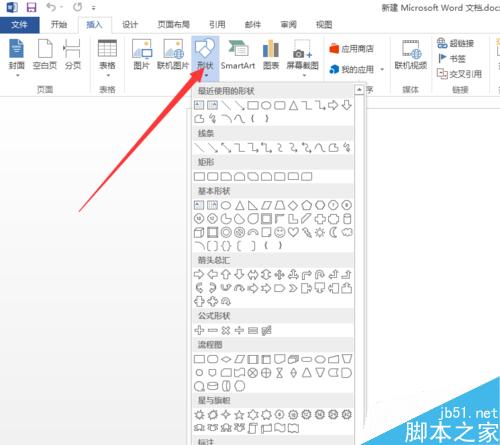The width and height of the screenshot is (500, 445).
Task: Click the 图表 (Chart) button
Action: (x=271, y=55)
